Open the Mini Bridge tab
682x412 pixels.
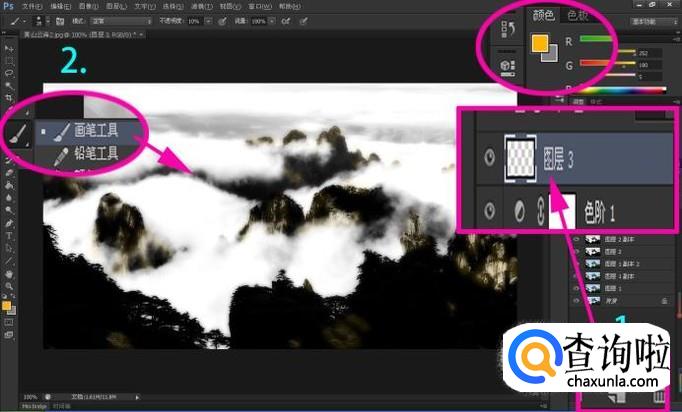point(34,406)
